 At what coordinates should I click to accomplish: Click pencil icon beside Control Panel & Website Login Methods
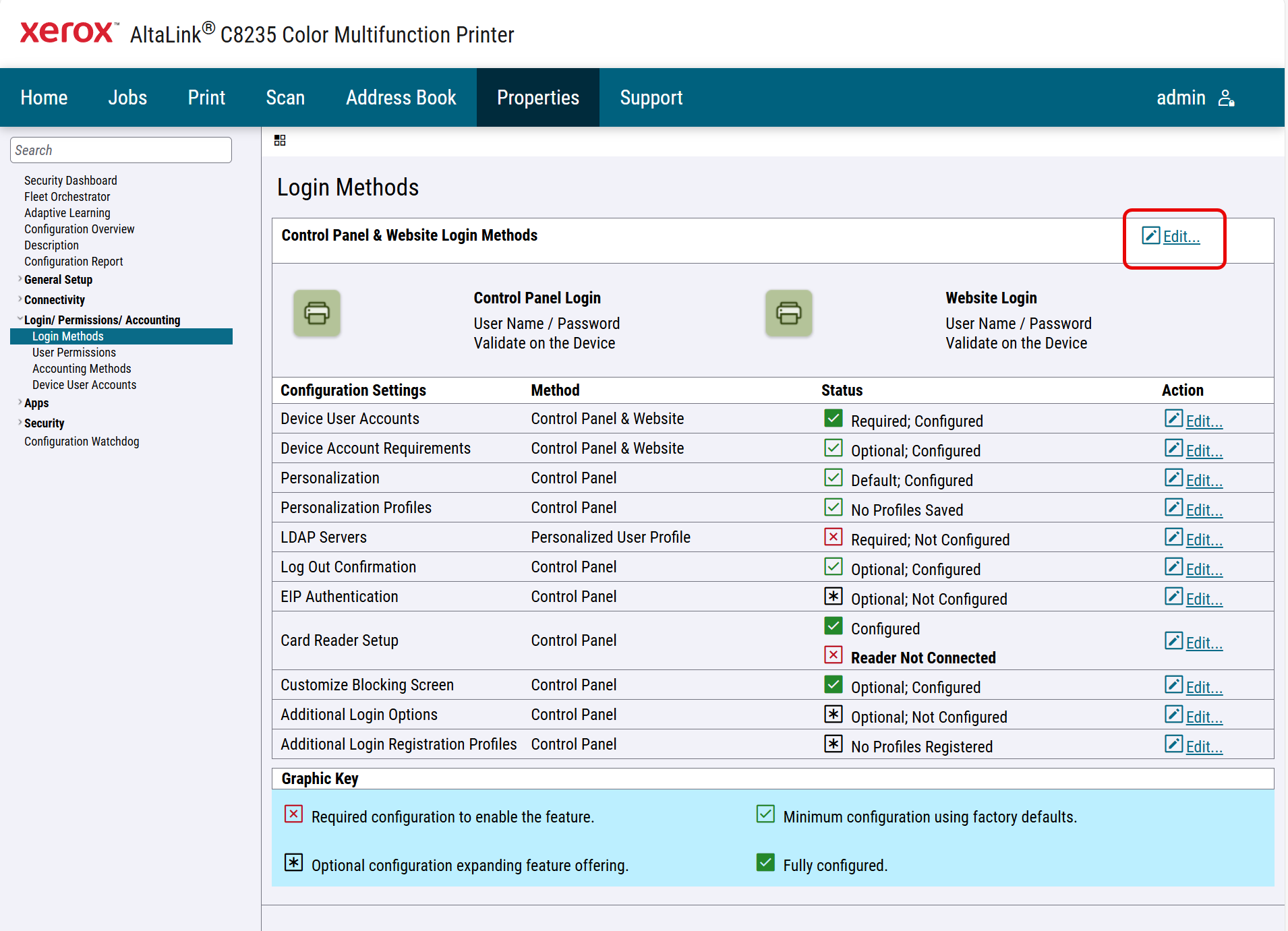point(1150,235)
